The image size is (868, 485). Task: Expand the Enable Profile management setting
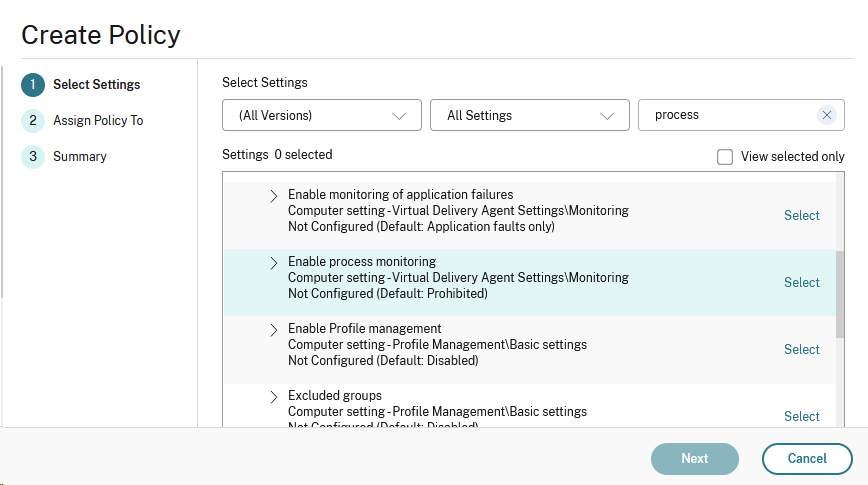click(274, 330)
